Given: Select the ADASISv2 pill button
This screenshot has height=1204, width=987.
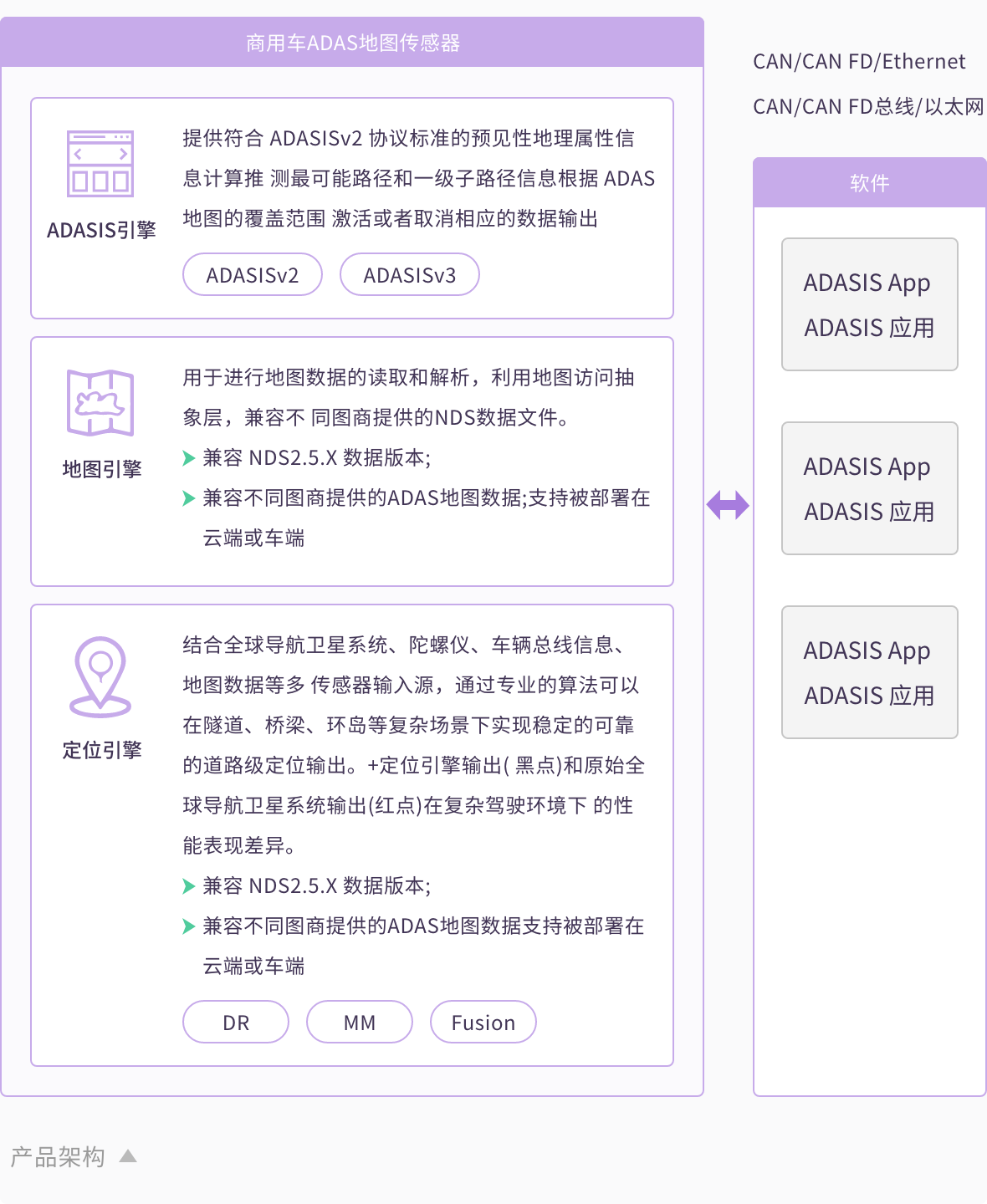Looking at the screenshot, I should [x=253, y=275].
